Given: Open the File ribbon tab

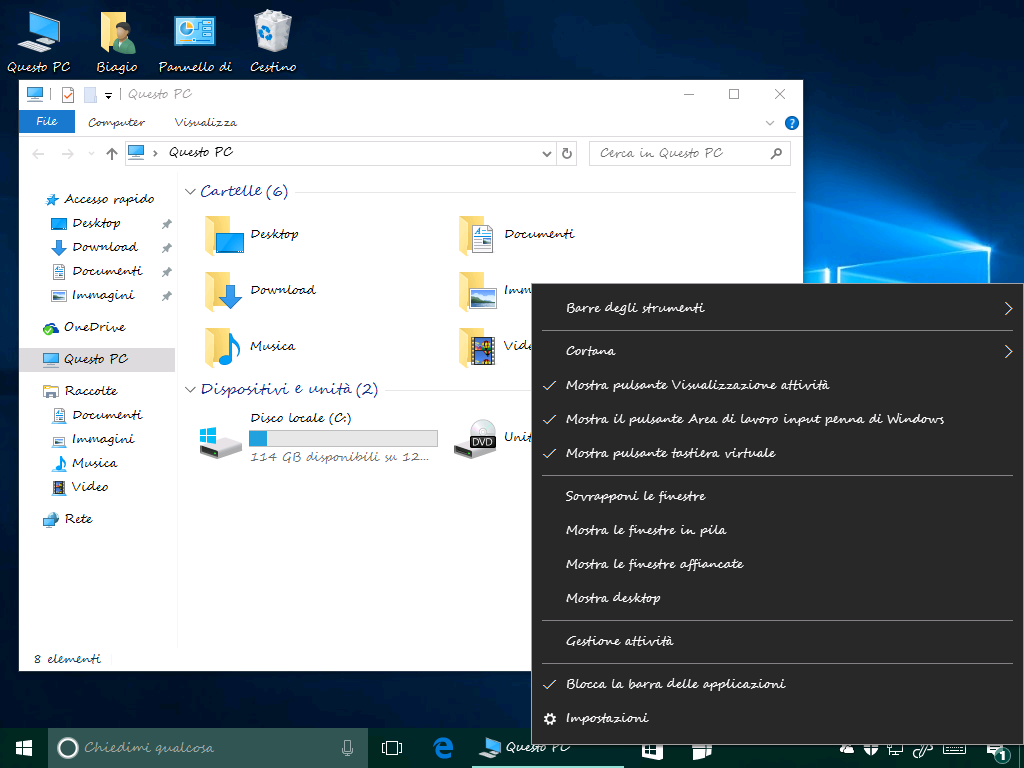Looking at the screenshot, I should pyautogui.click(x=46, y=121).
